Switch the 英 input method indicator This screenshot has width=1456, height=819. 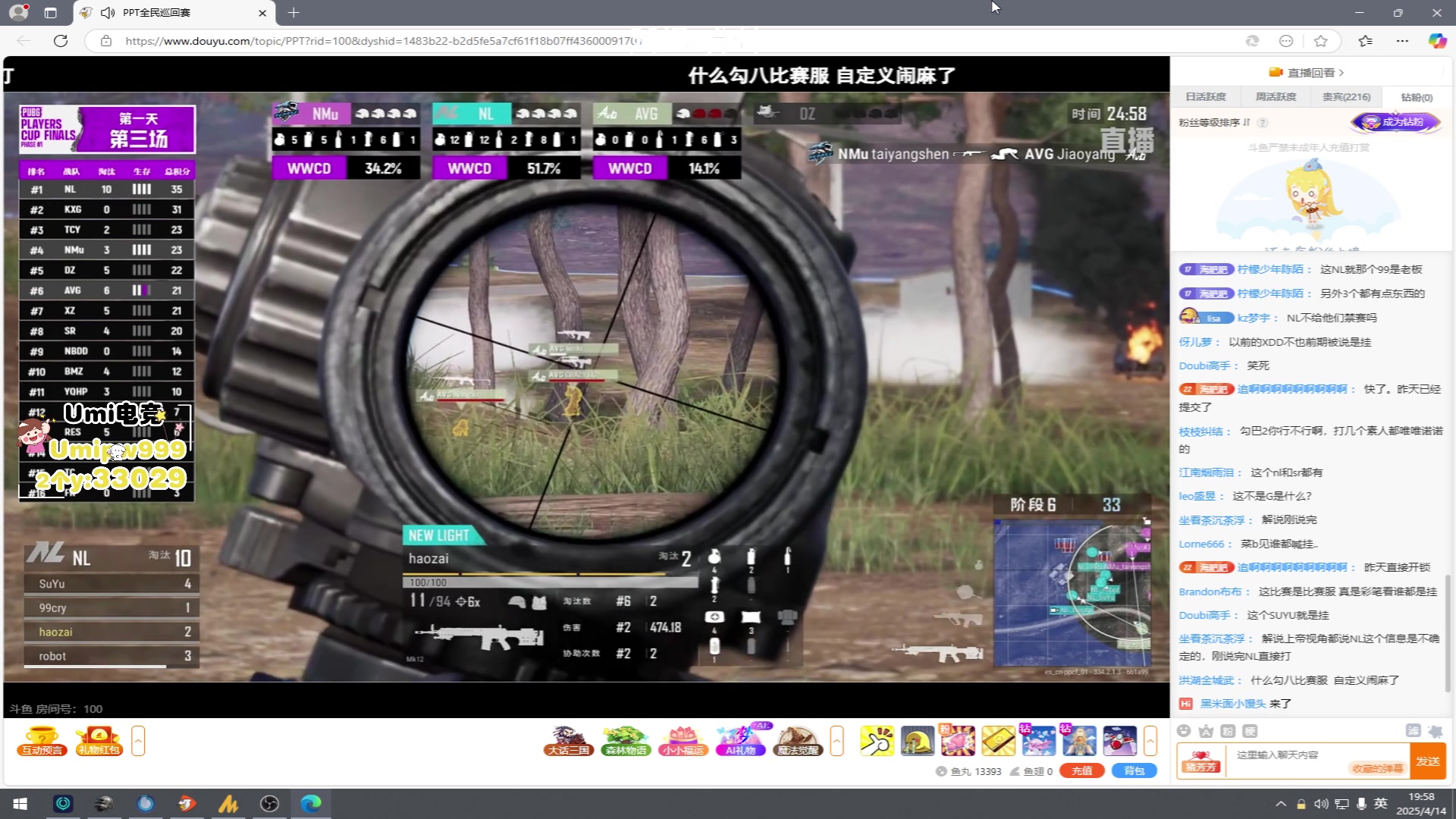1381,804
